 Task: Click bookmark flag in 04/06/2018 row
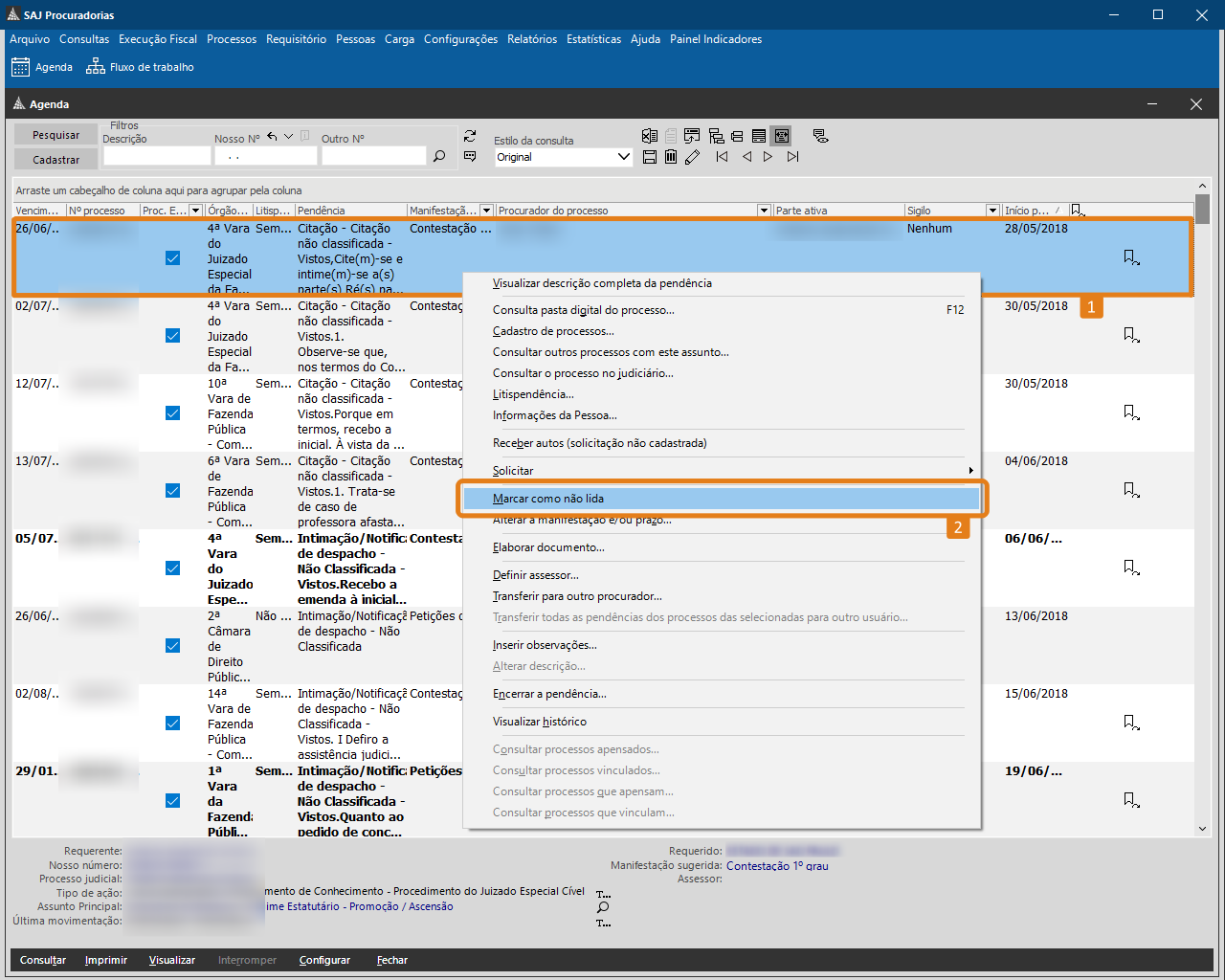(1131, 490)
